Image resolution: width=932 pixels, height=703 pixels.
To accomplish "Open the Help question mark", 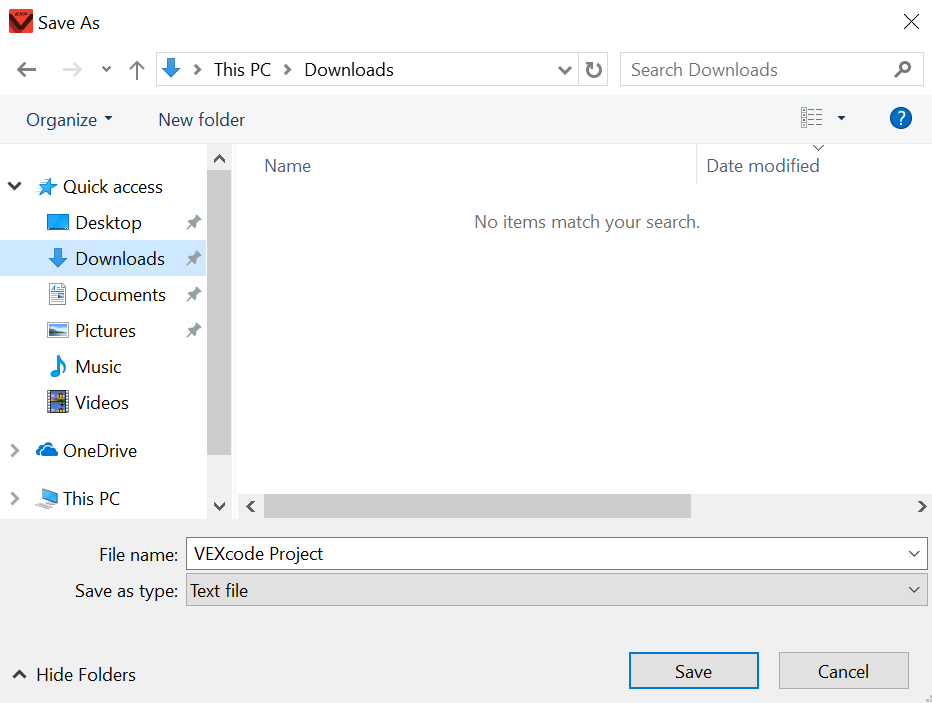I will click(900, 118).
